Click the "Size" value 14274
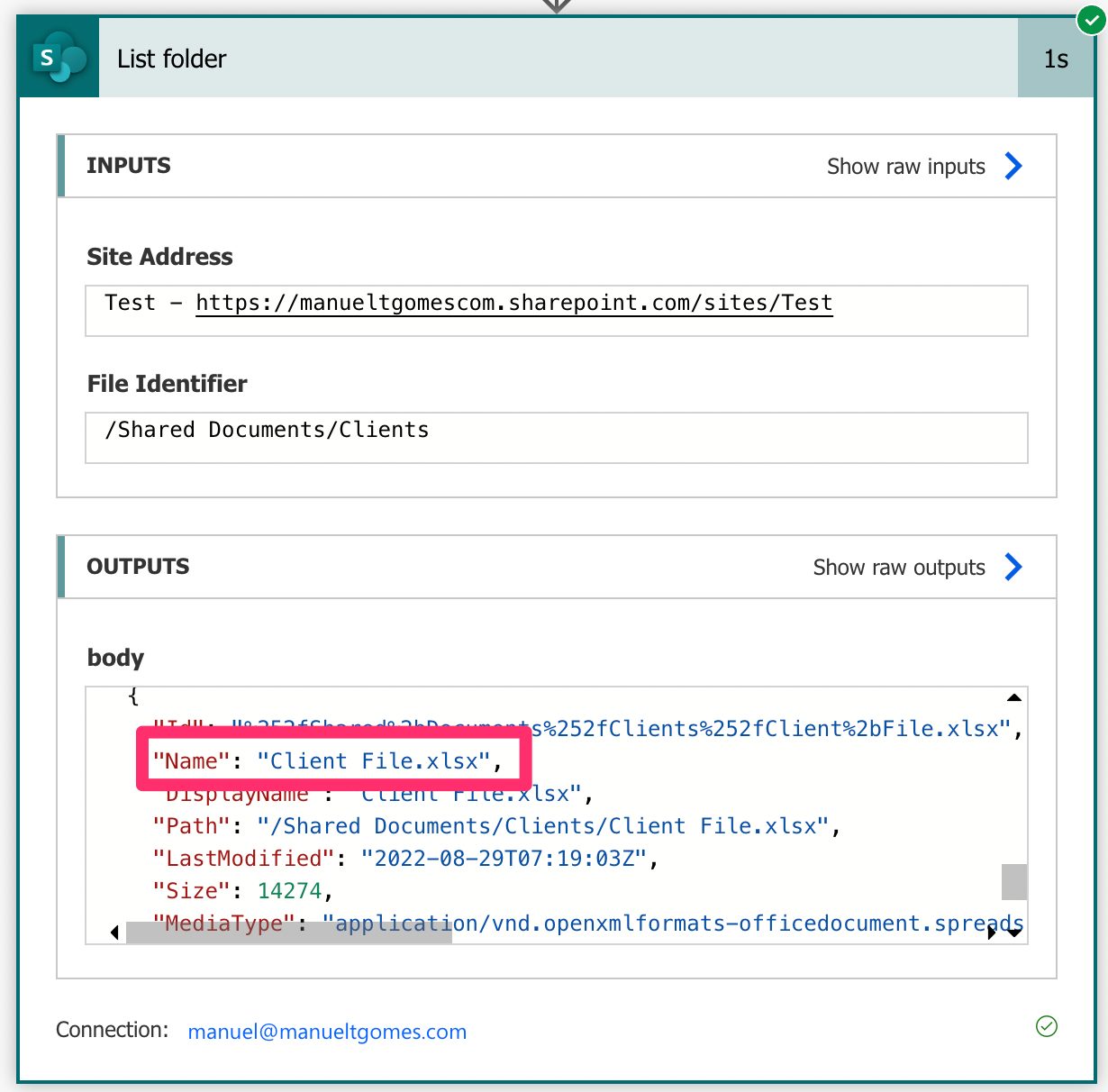1108x1092 pixels. [290, 891]
